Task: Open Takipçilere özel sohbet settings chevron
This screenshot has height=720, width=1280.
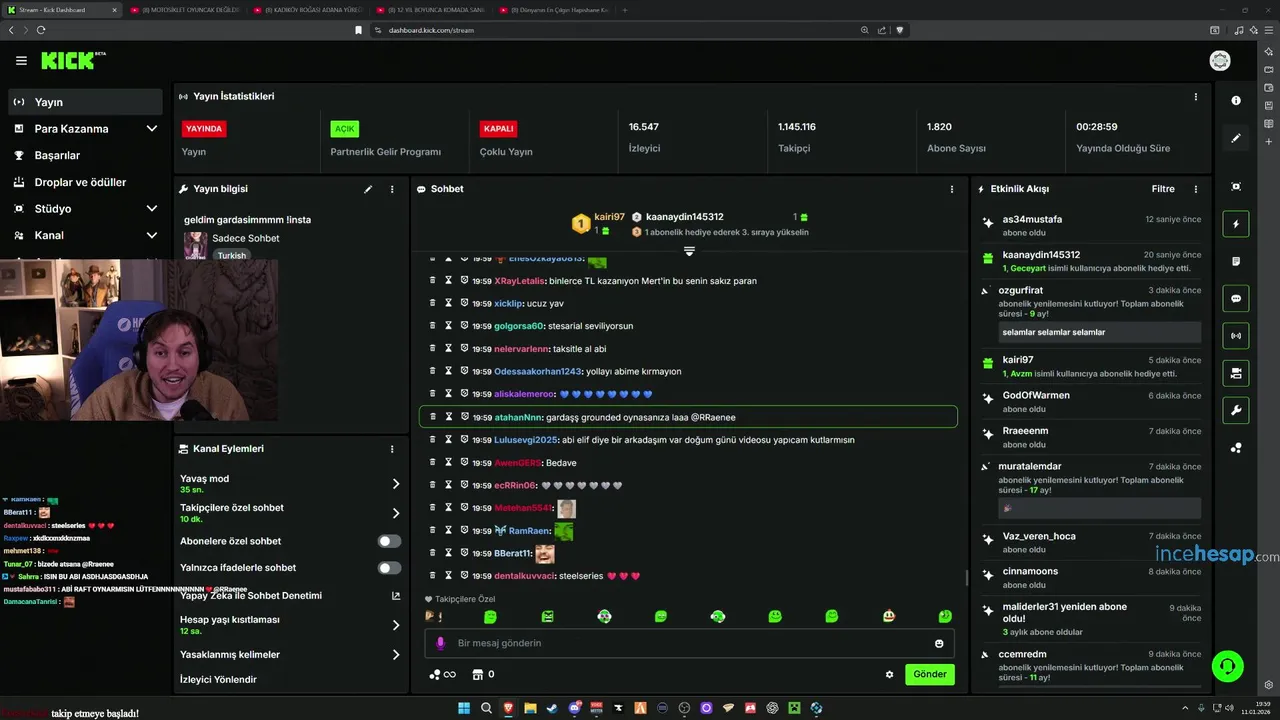Action: [x=396, y=513]
